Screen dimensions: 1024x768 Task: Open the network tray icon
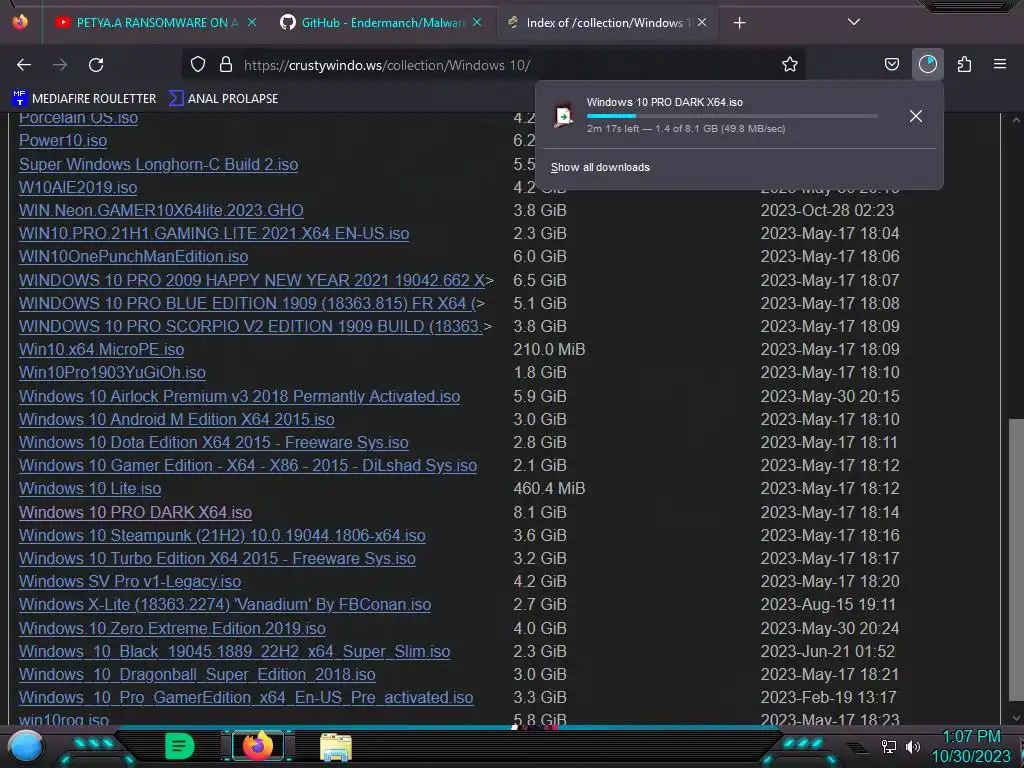pos(889,746)
